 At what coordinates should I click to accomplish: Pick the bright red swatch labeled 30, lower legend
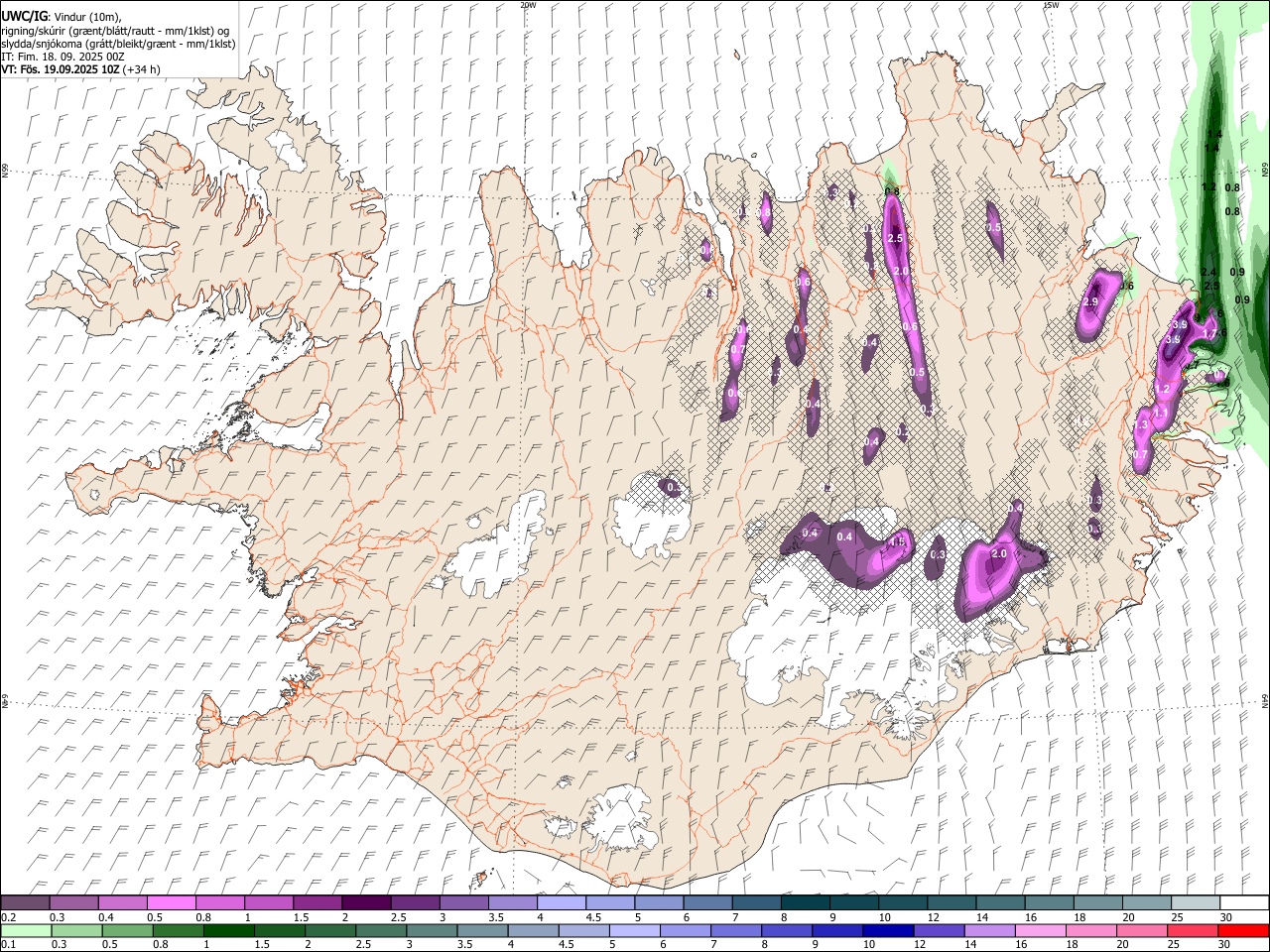pyautogui.click(x=1243, y=931)
